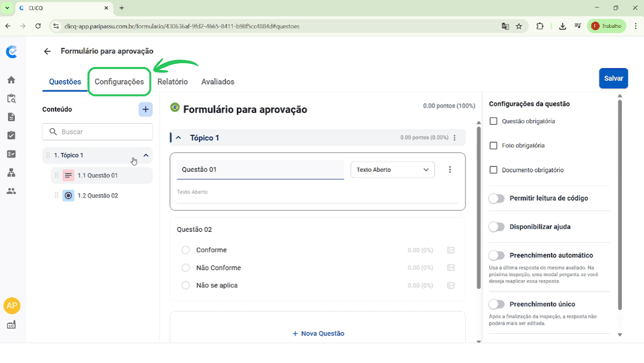This screenshot has height=363, width=644.
Task: Select the Não Conforme radio option
Action: click(x=186, y=268)
